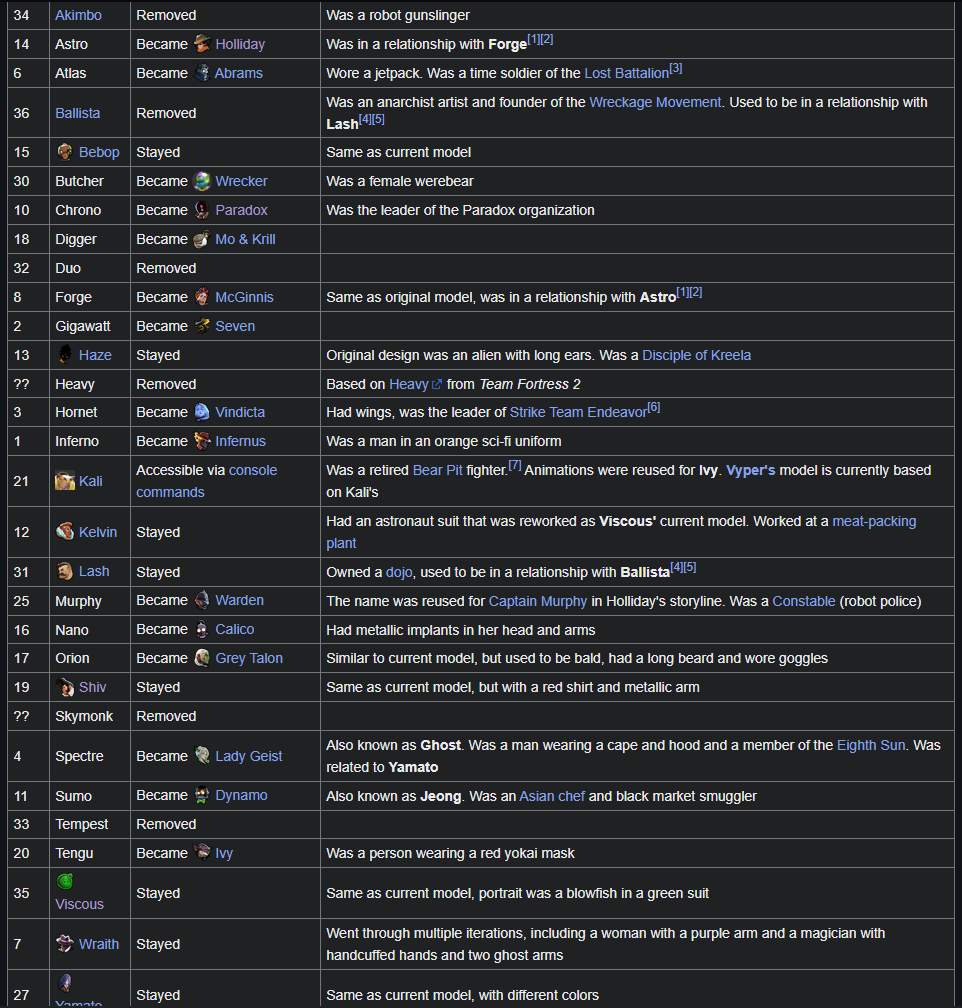Screen dimensions: 962x1008
Task: Open citation [7] after Bear Pit fighter
Action: pos(515,464)
